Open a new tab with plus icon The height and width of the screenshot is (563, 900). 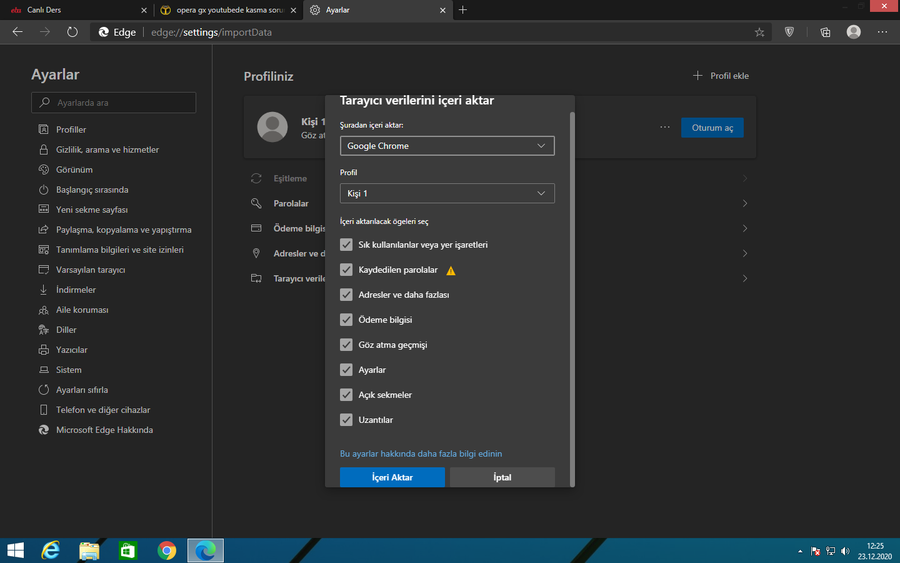tap(463, 10)
